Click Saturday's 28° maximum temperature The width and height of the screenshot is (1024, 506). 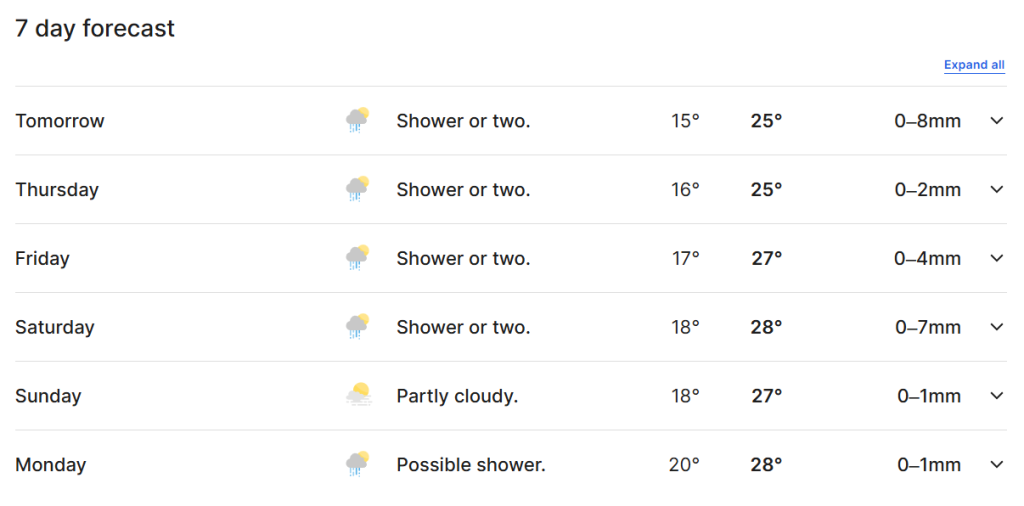766,327
